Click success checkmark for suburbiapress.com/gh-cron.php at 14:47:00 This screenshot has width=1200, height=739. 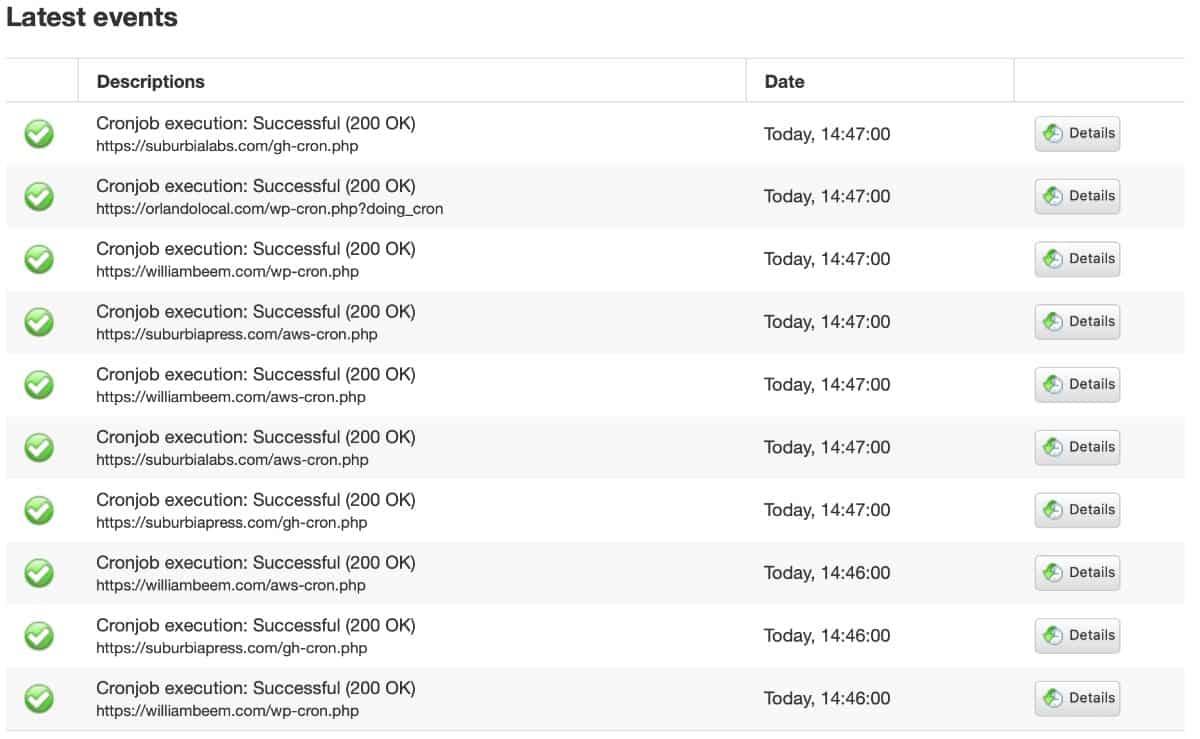39,510
